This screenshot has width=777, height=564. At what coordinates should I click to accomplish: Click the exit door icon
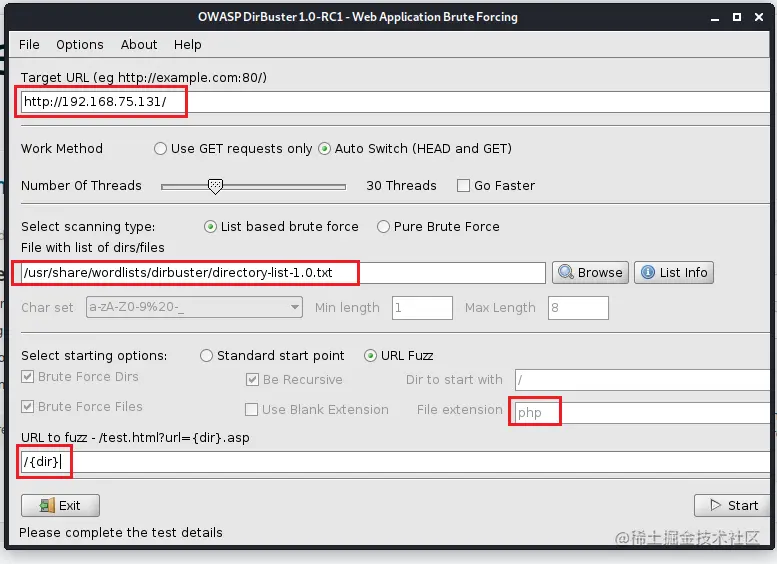47,506
